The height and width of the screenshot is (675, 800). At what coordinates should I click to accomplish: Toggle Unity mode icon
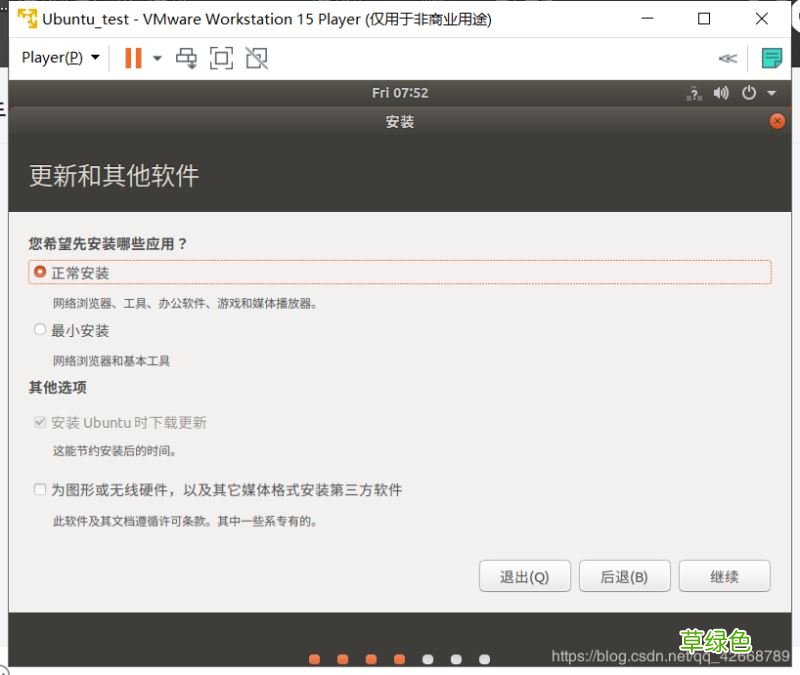point(257,58)
